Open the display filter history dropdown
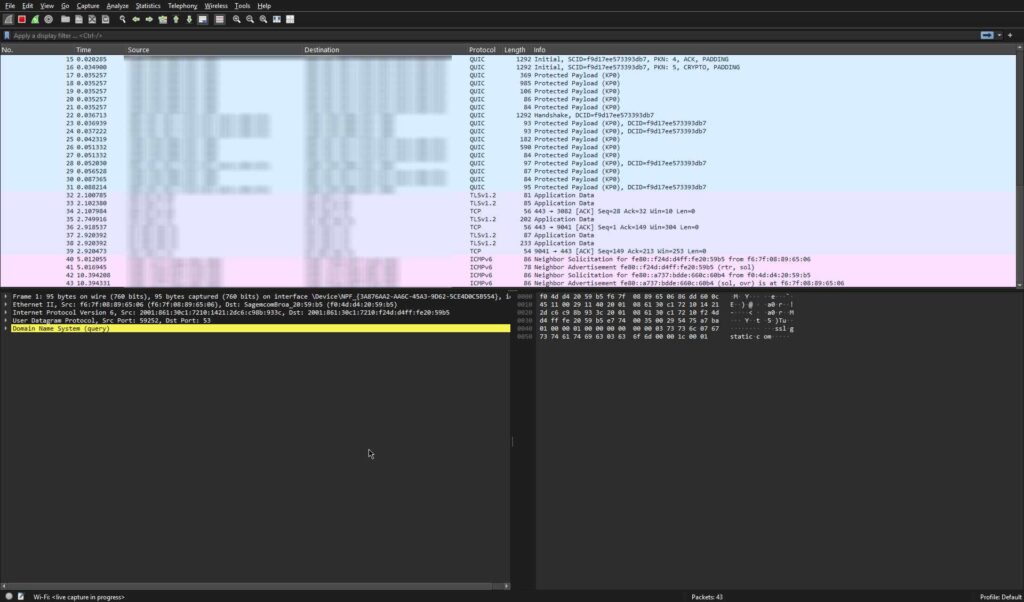 tap(1001, 35)
